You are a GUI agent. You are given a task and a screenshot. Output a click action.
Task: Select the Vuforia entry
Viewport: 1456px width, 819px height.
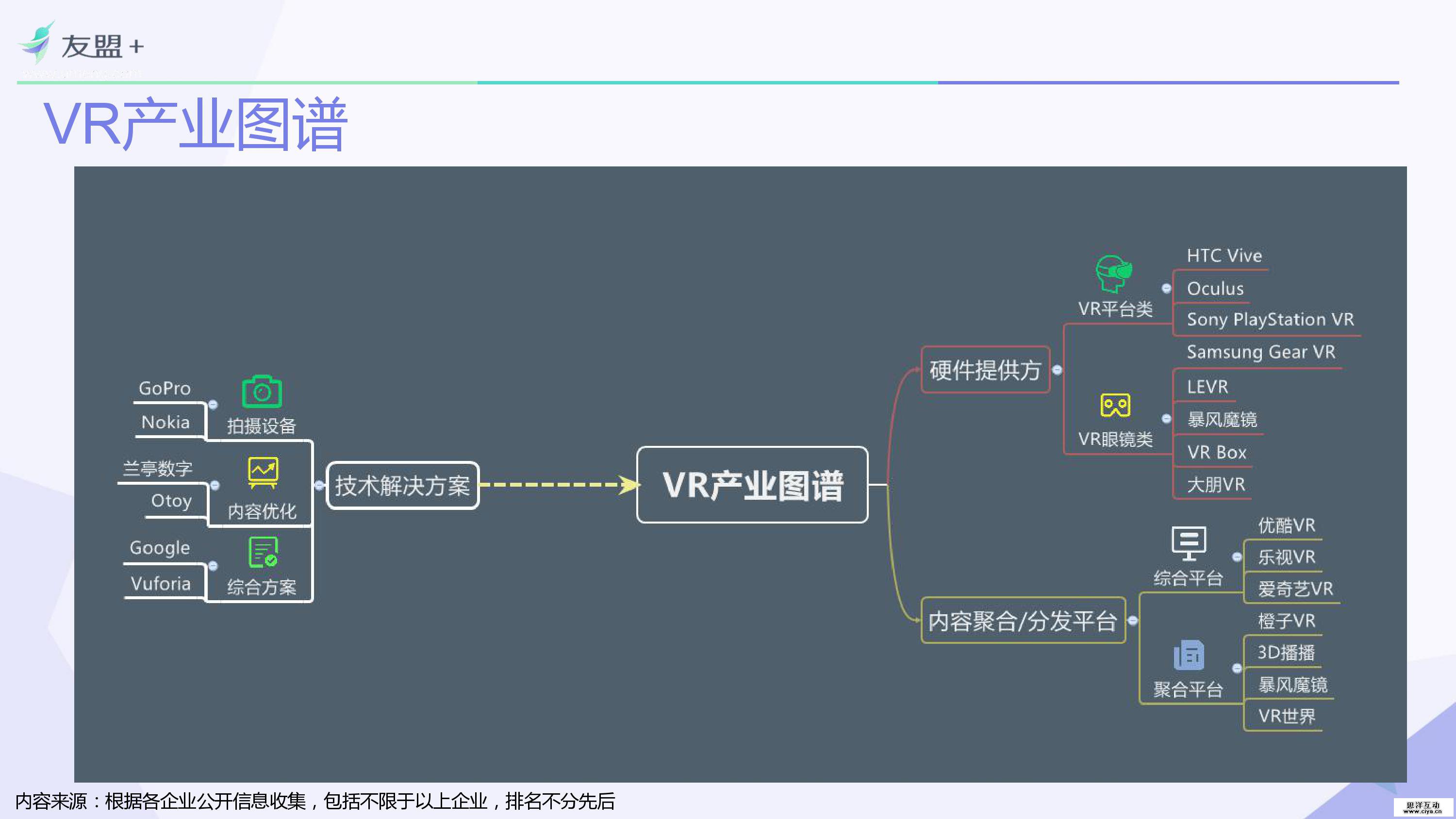(x=161, y=583)
